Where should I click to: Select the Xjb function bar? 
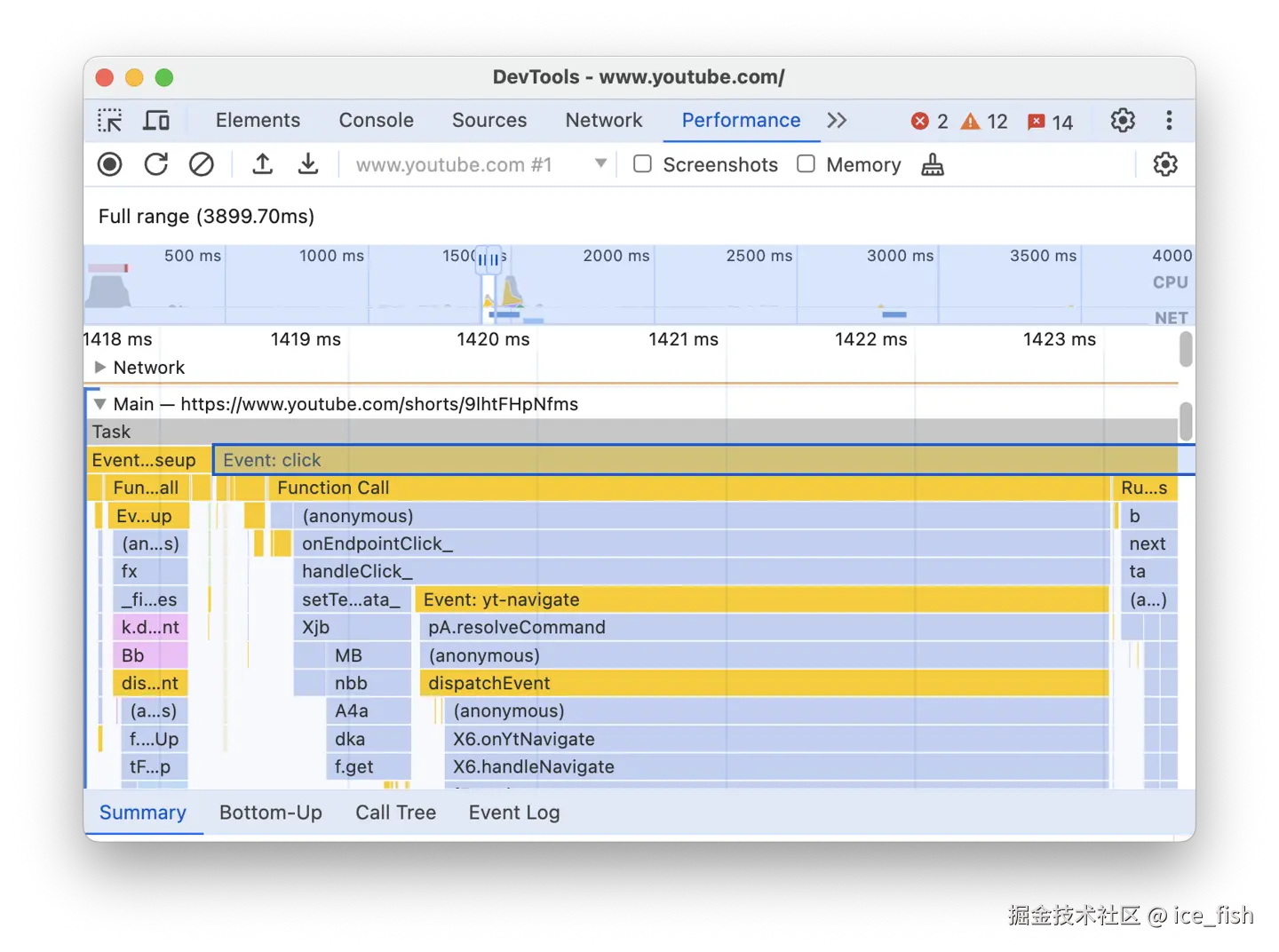(352, 627)
